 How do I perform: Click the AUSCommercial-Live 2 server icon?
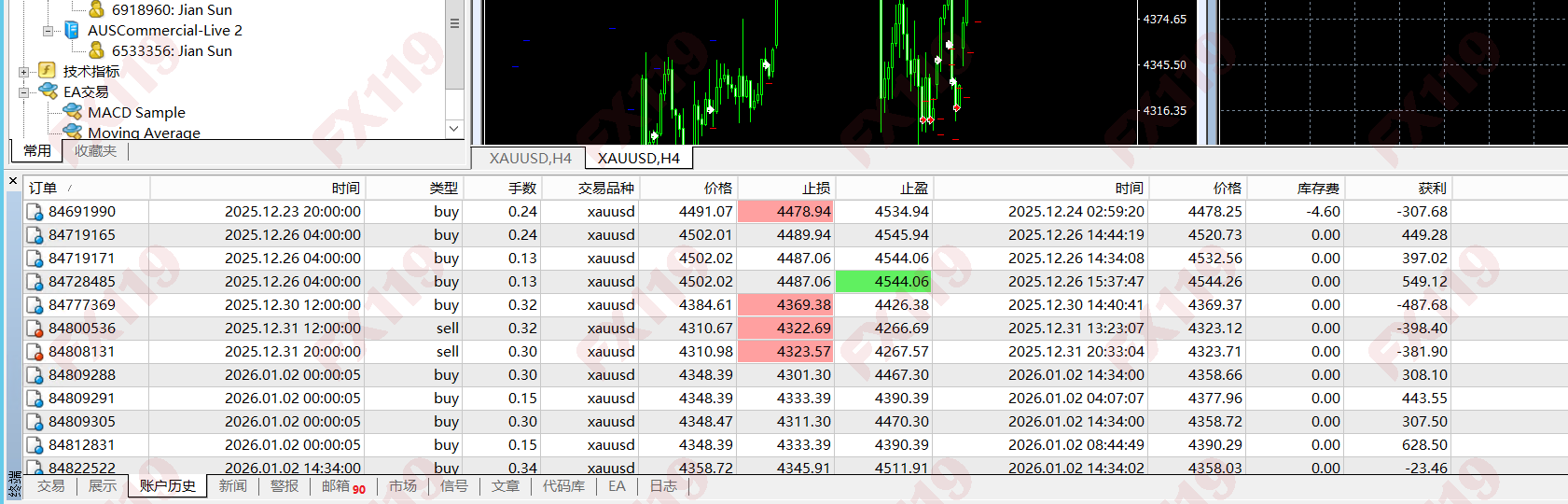pyautogui.click(x=71, y=30)
